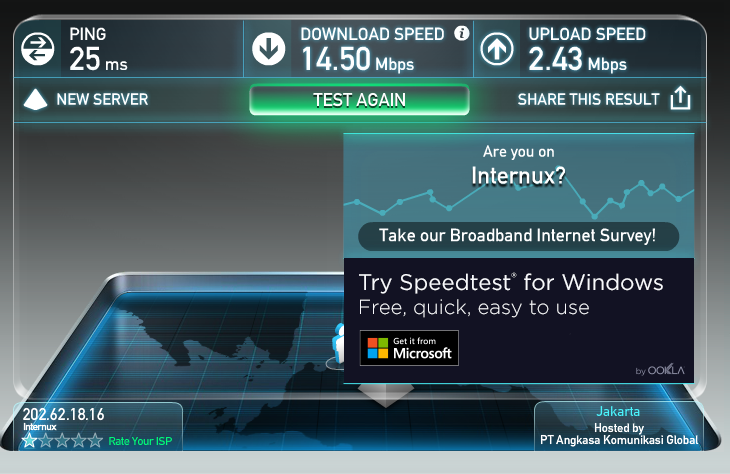Rate ISP with fifth star

click(x=95, y=440)
